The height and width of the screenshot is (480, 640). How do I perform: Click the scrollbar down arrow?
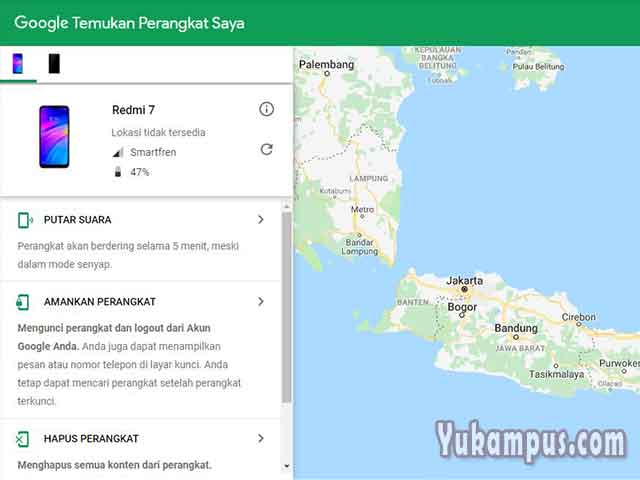pyautogui.click(x=287, y=466)
